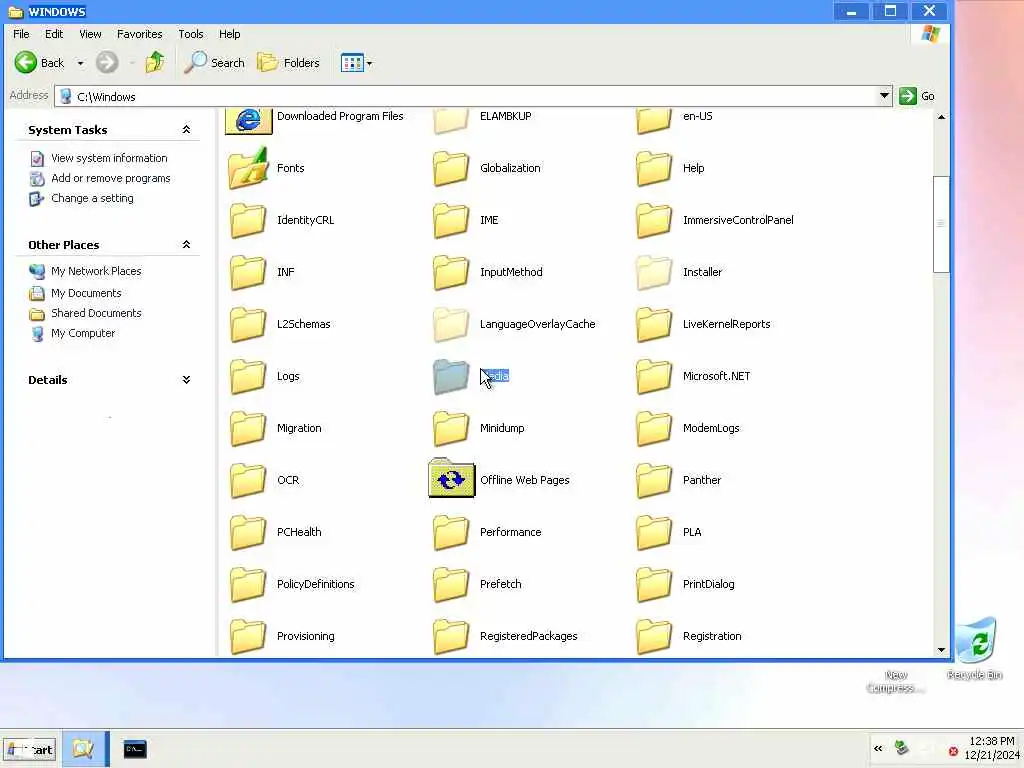Viewport: 1024px width, 768px height.
Task: Click the PCHealth folder name
Action: pos(299,532)
